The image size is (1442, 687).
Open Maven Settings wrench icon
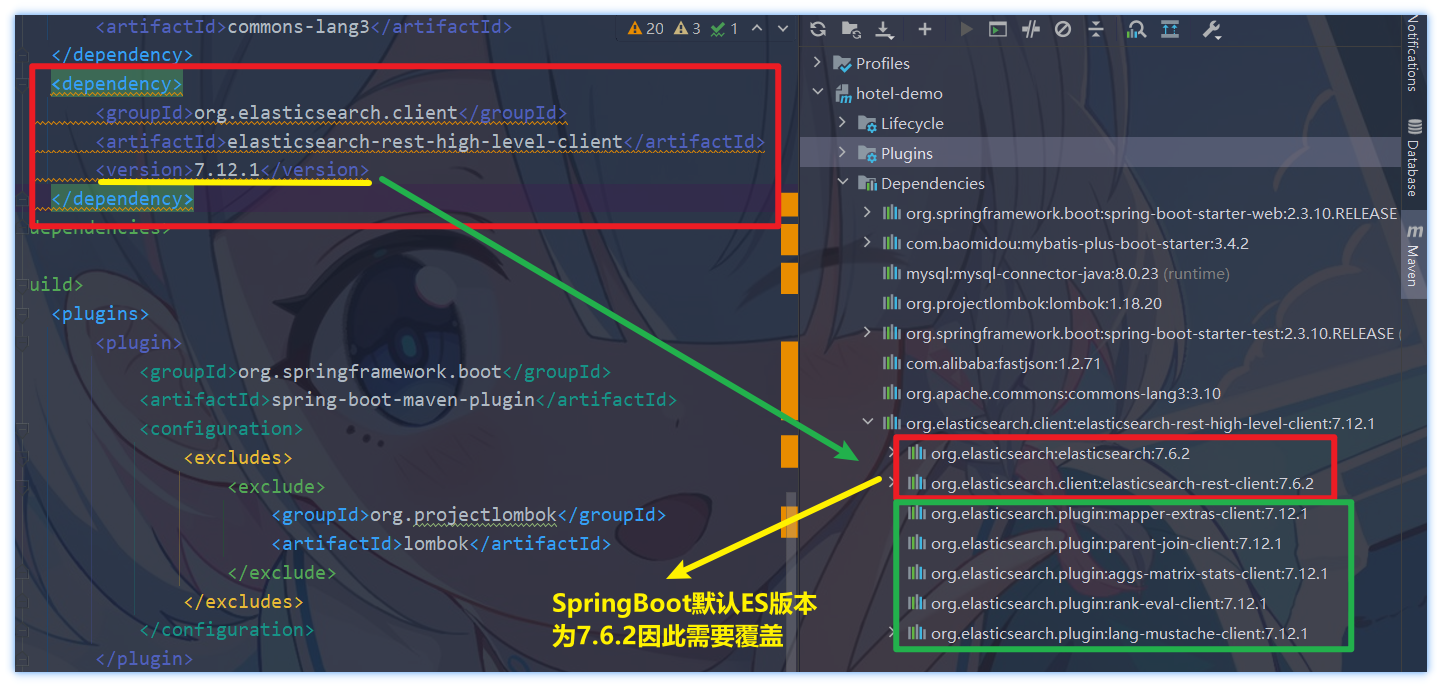pos(1211,29)
